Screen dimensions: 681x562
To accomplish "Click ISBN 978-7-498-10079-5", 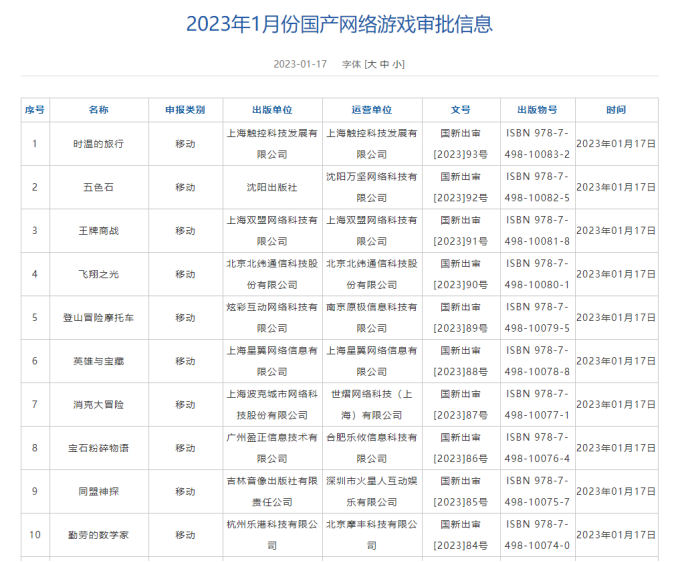I will [x=537, y=317].
